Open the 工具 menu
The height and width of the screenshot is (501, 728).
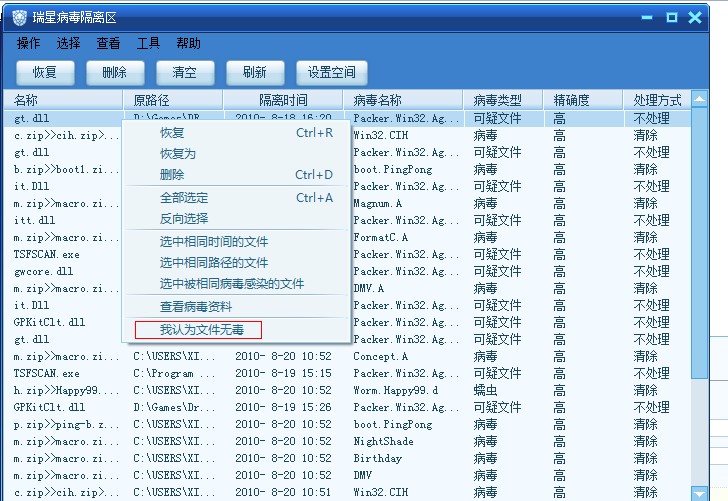click(x=148, y=43)
